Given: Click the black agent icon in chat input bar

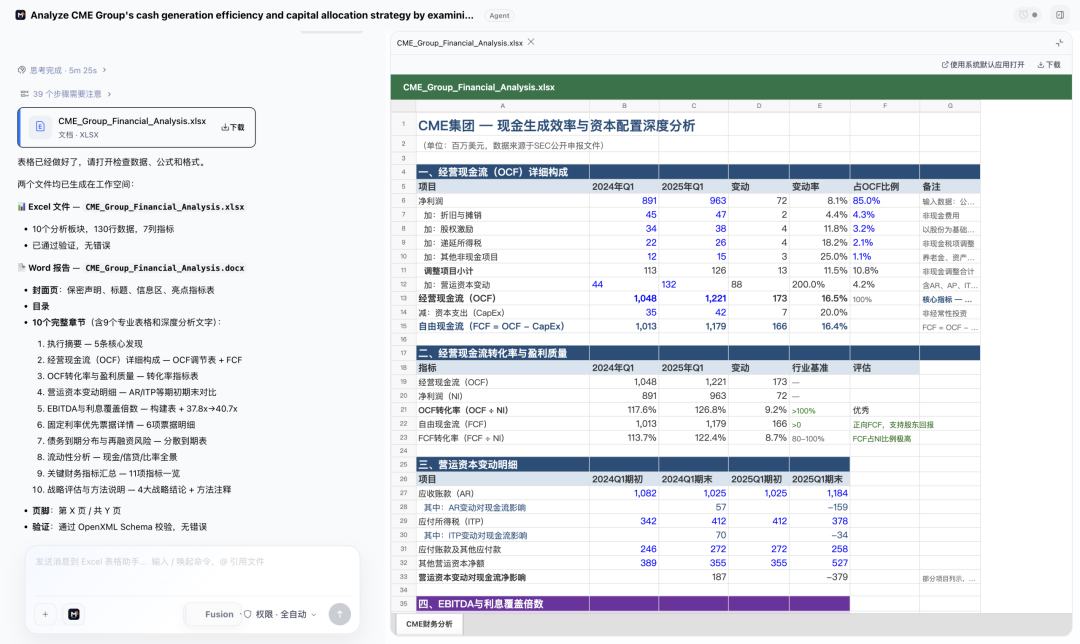Looking at the screenshot, I should [x=74, y=614].
